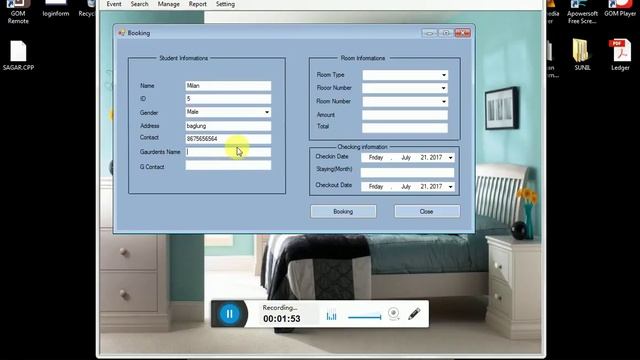The height and width of the screenshot is (360, 640).
Task: Open the Manage menu
Action: click(169, 4)
